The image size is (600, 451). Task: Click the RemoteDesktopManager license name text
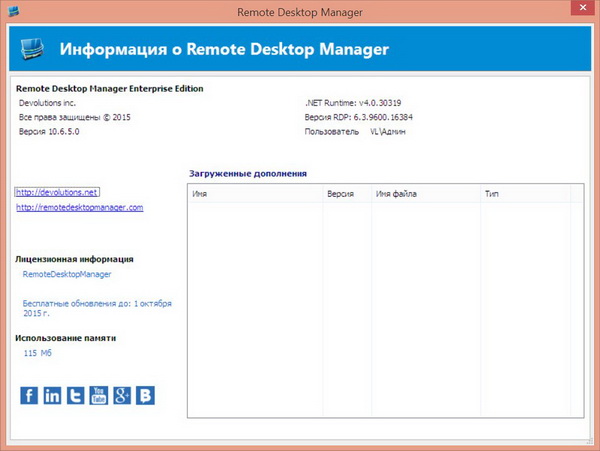66,273
